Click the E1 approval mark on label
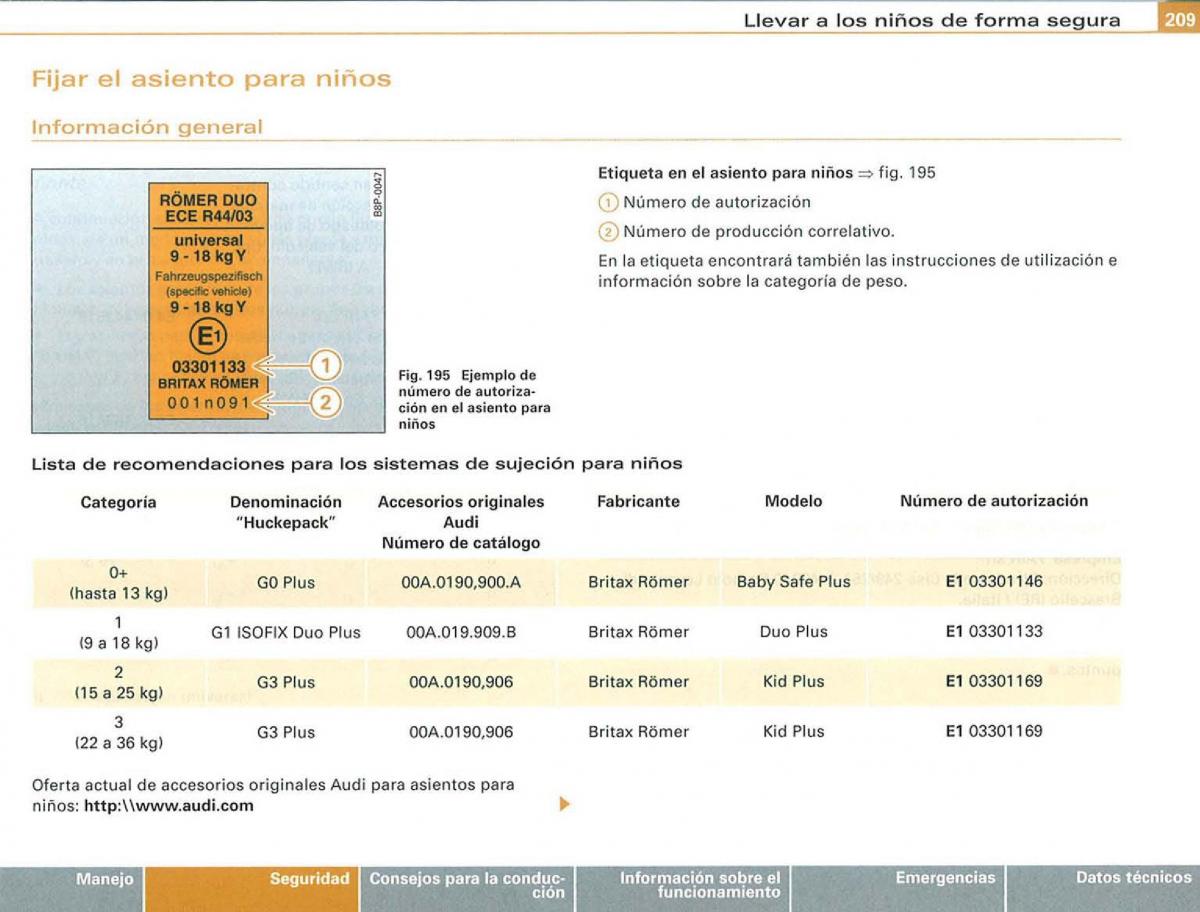Image resolution: width=1200 pixels, height=912 pixels. (207, 335)
